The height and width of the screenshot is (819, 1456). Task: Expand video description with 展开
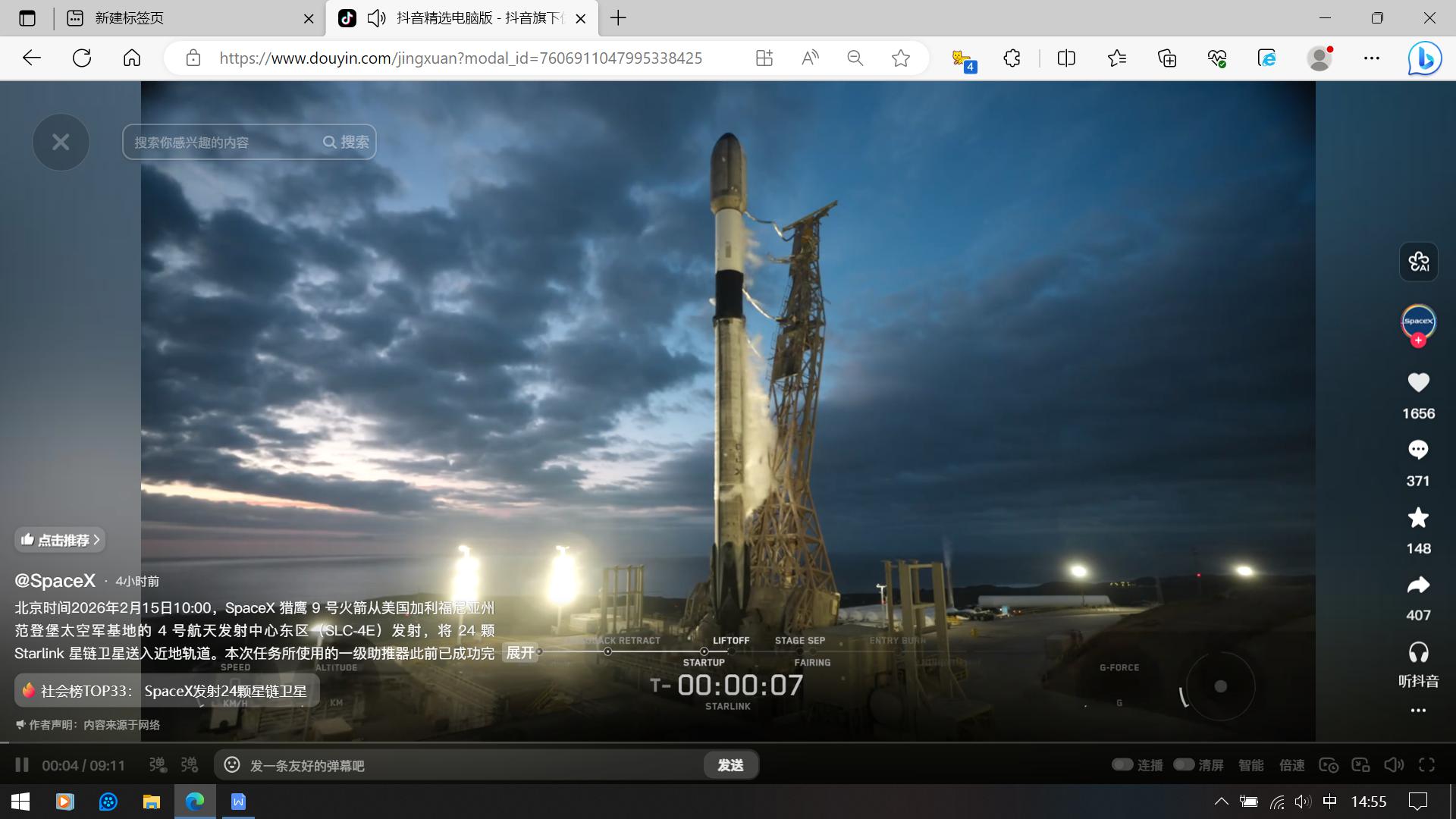[520, 653]
